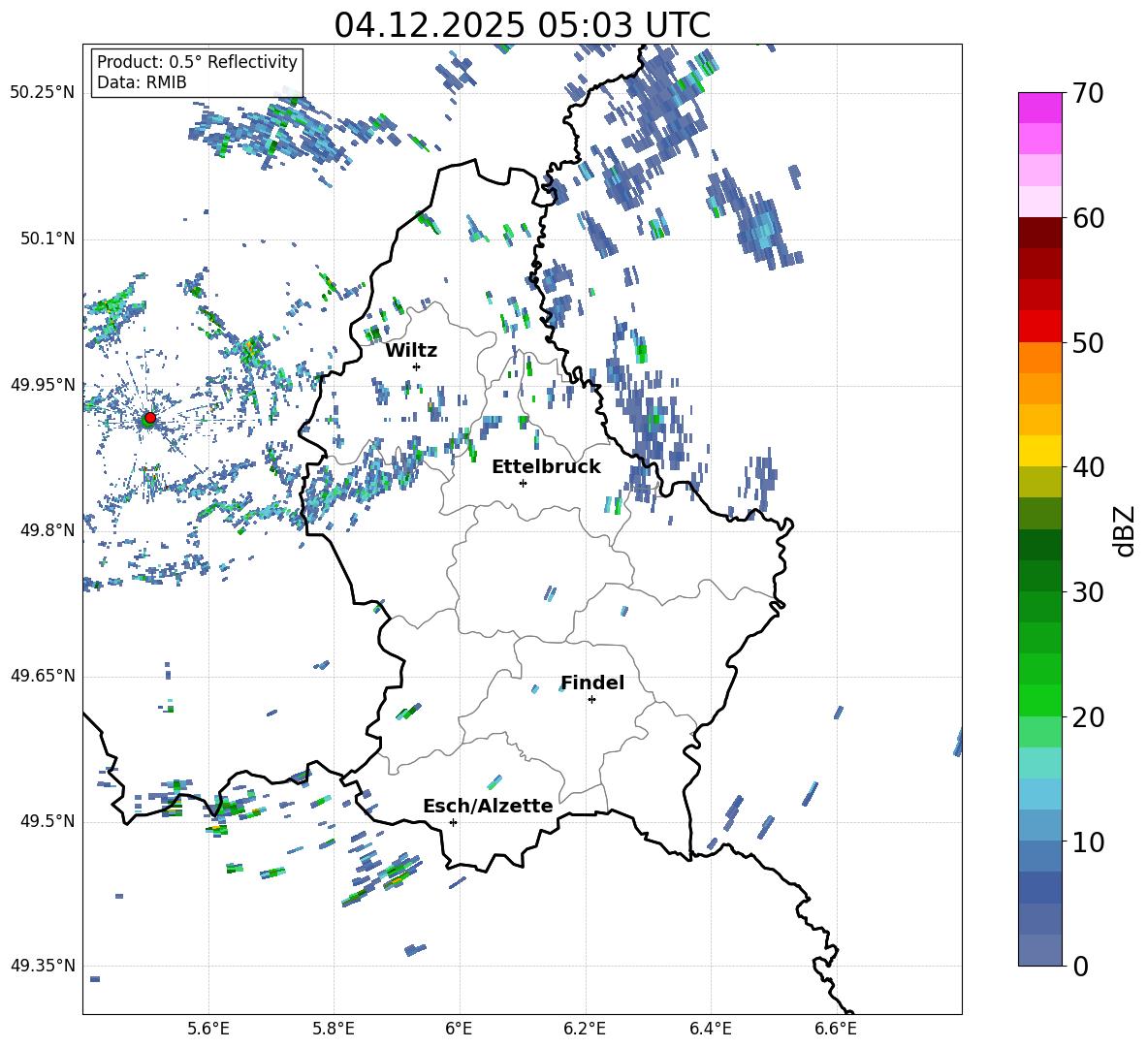The height and width of the screenshot is (1048, 1148).
Task: Click the Wiltz station cross marker
Action: [417, 366]
